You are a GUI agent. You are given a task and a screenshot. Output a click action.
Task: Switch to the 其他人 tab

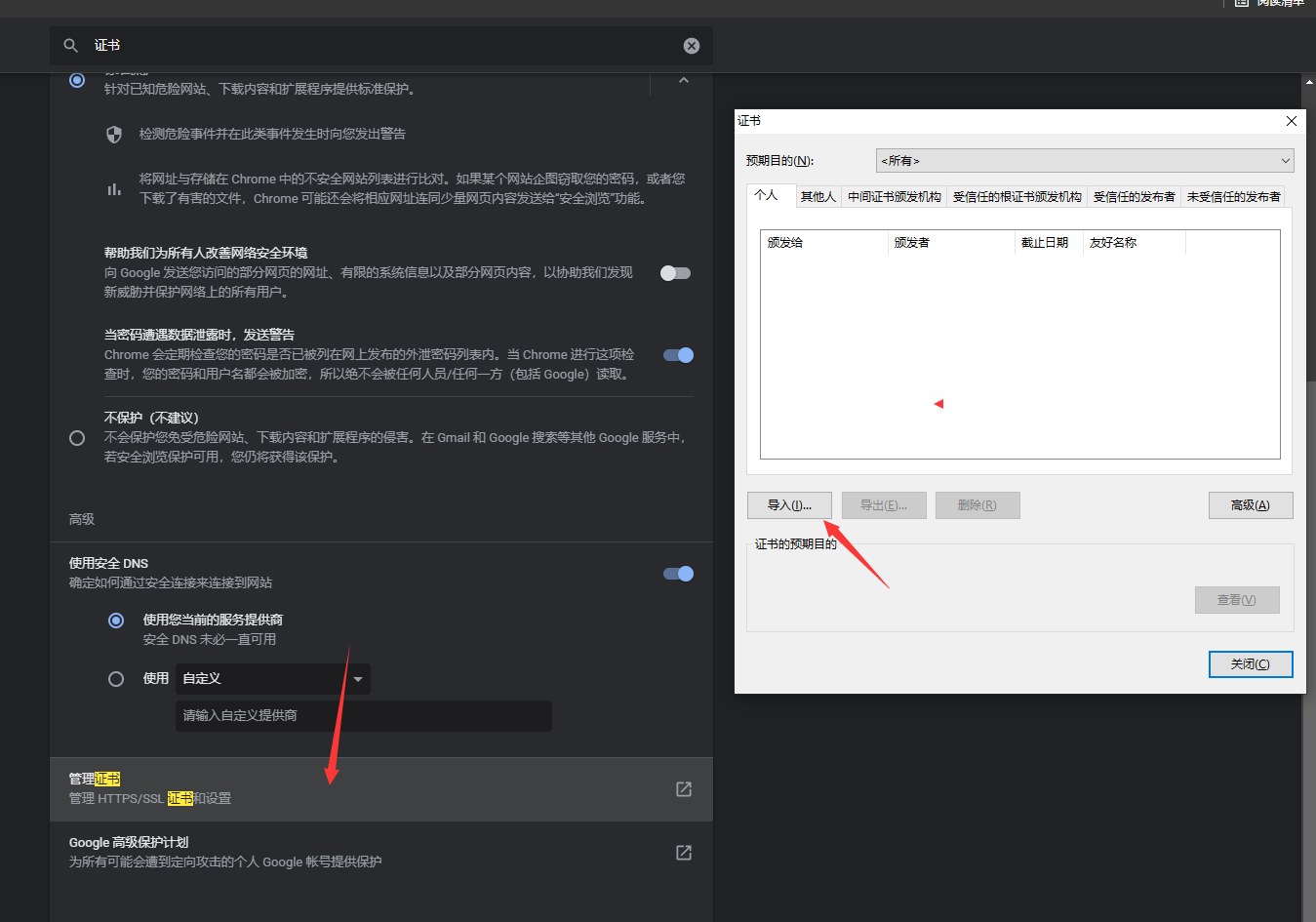tap(818, 195)
